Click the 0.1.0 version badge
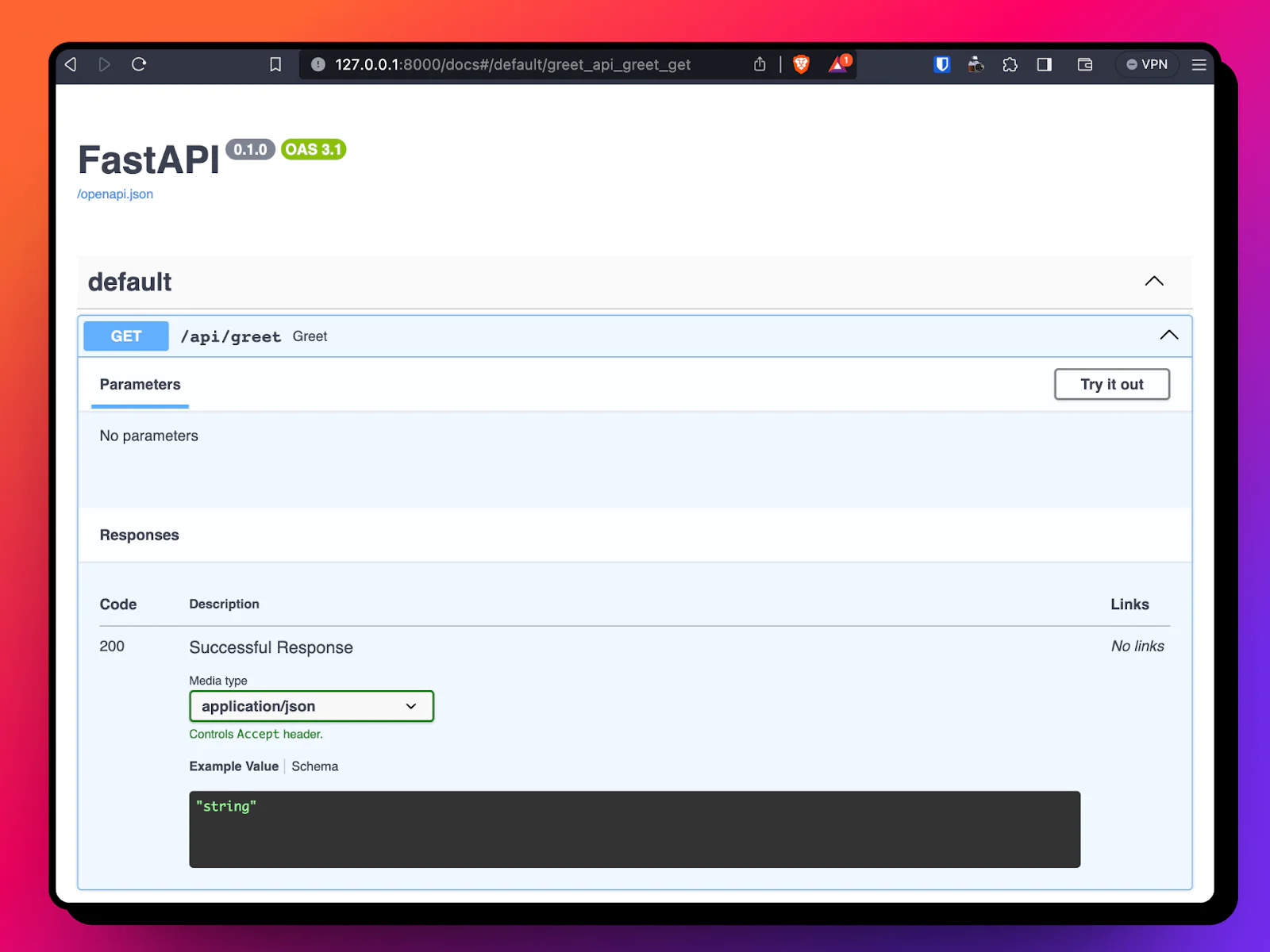The width and height of the screenshot is (1270, 952). coord(250,149)
